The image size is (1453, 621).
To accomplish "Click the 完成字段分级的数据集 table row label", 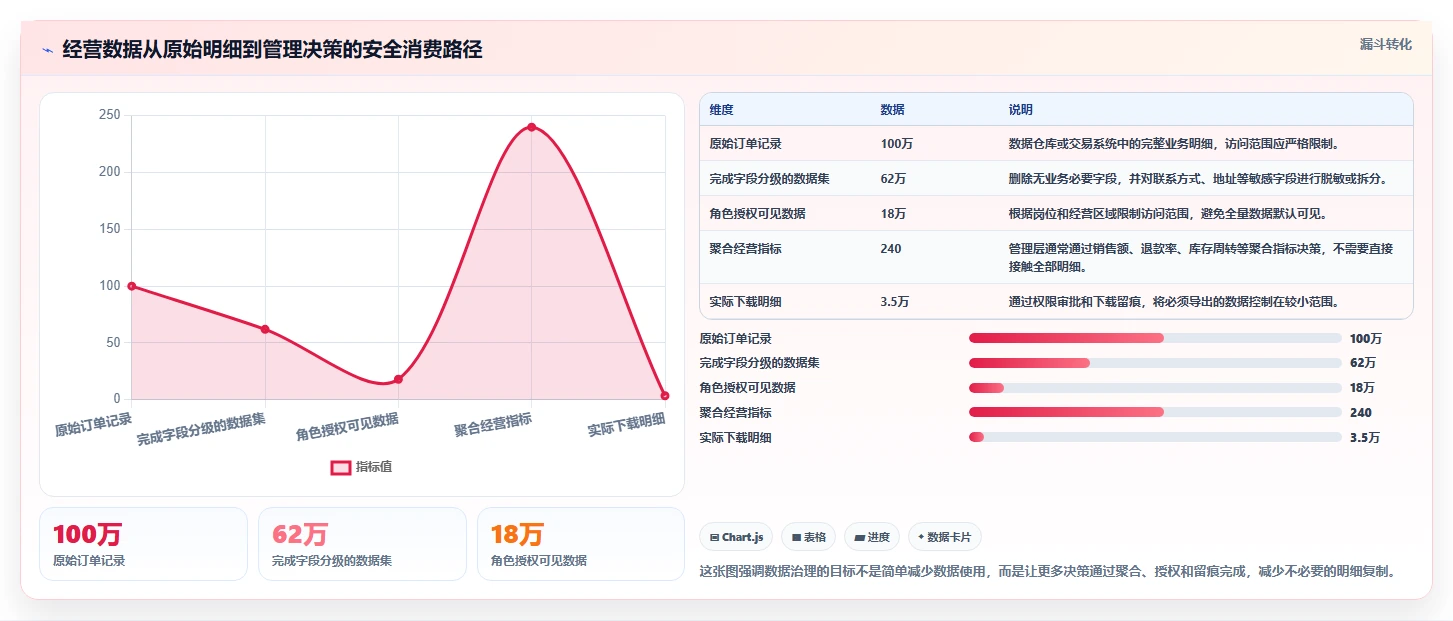I will tap(769, 179).
